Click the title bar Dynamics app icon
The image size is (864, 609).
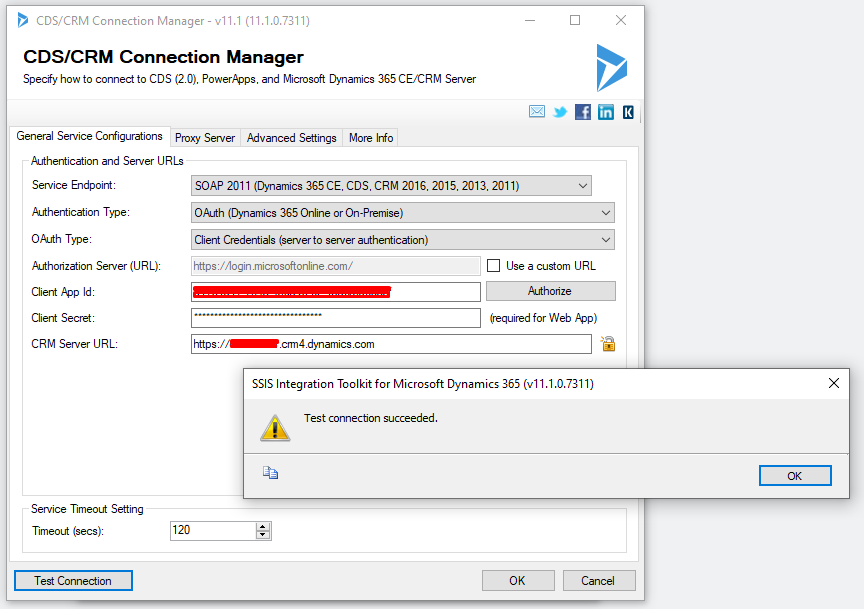pos(23,20)
